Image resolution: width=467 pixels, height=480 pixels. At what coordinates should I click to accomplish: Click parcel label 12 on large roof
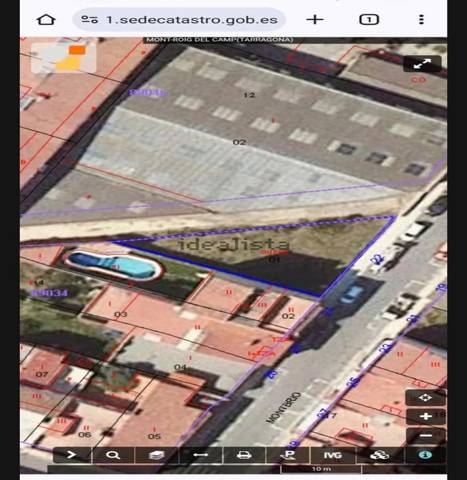click(249, 95)
